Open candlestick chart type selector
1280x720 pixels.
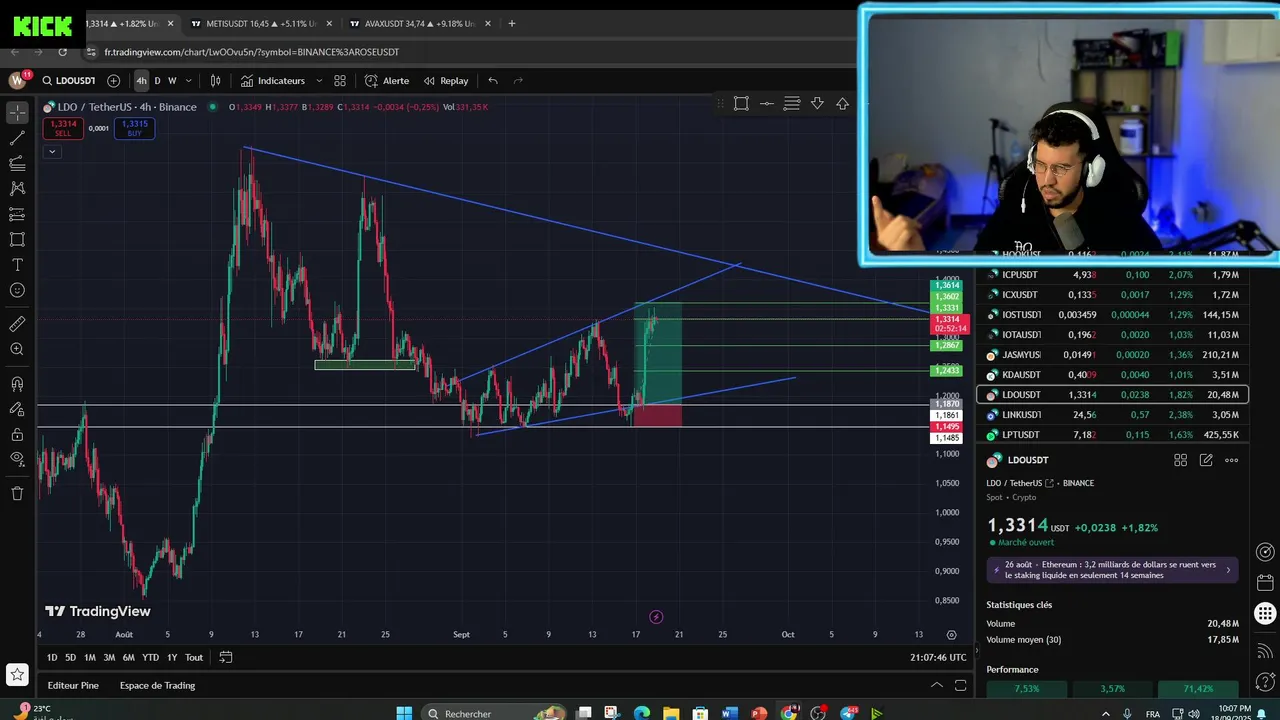tap(215, 81)
